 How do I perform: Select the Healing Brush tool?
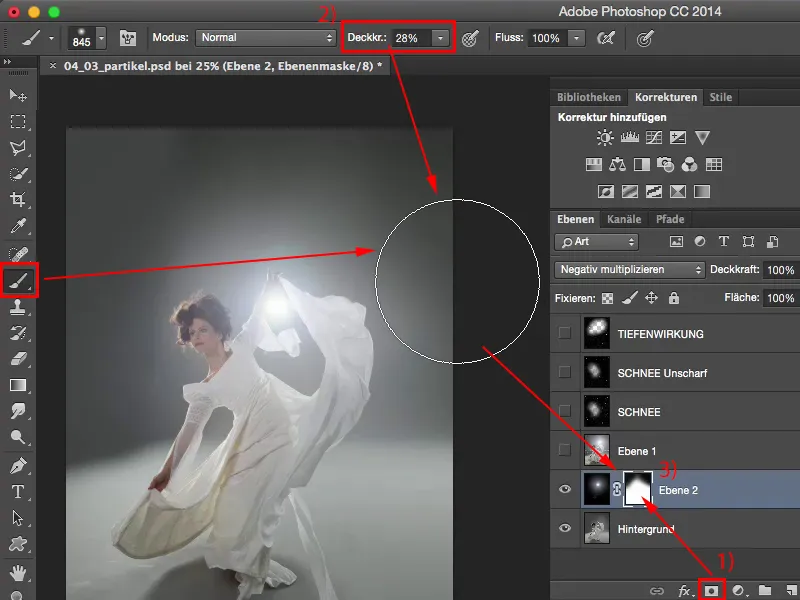(18, 254)
